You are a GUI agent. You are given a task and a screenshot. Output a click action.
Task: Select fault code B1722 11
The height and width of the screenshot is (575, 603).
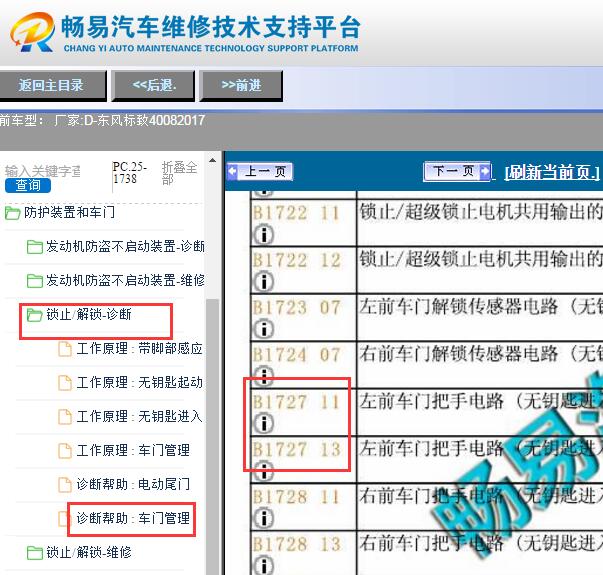pyautogui.click(x=297, y=213)
